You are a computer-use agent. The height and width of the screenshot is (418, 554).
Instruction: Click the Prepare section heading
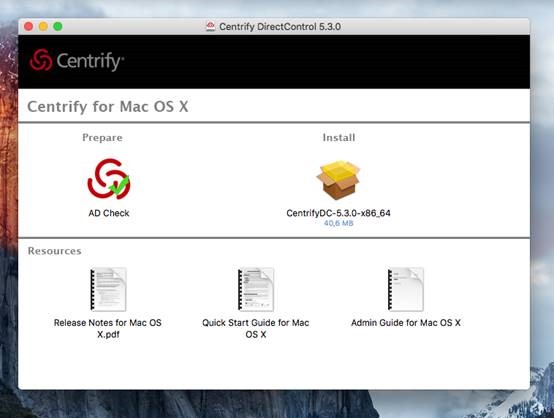click(102, 137)
